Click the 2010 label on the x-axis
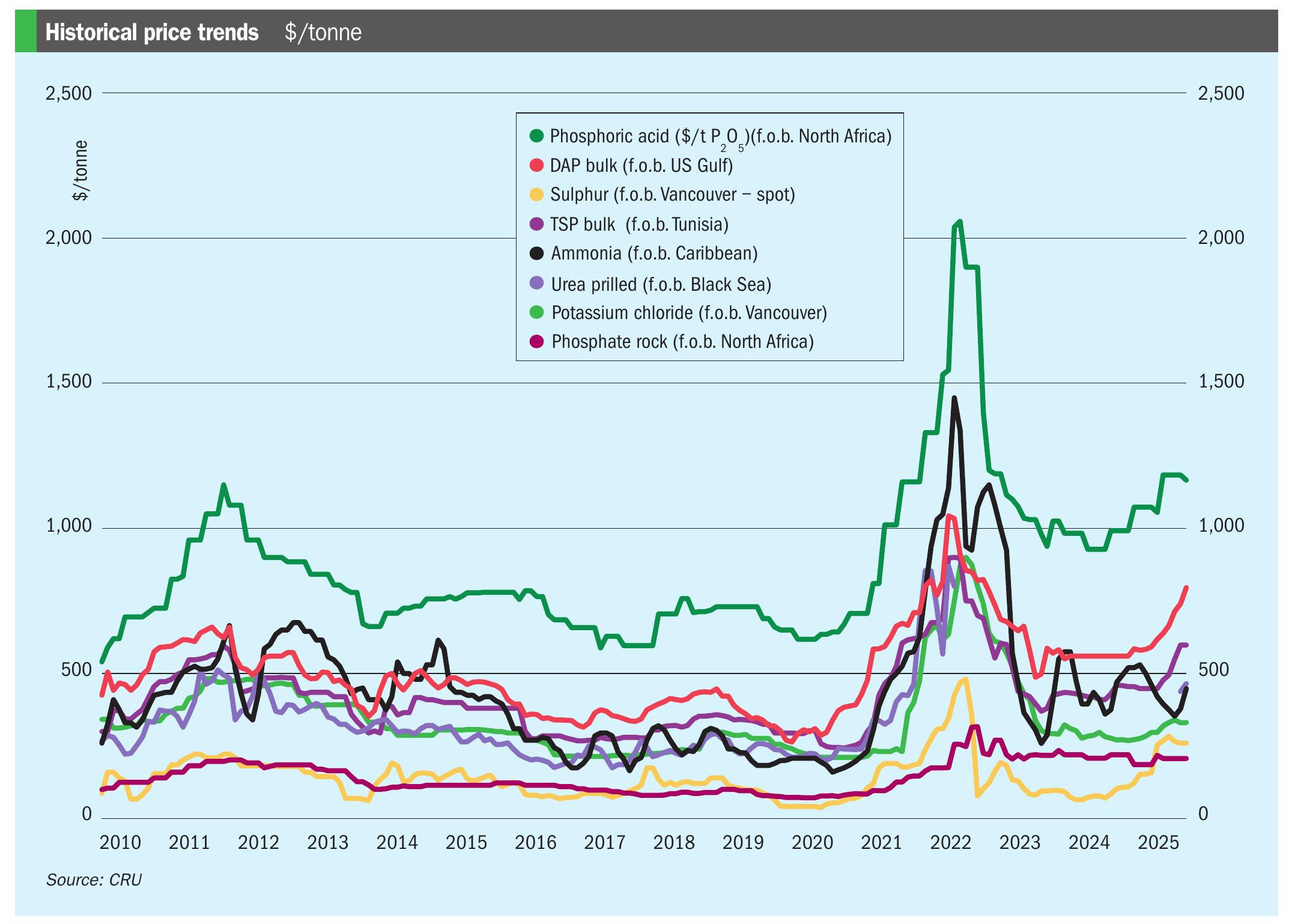This screenshot has height=924, width=1289. 120,842
